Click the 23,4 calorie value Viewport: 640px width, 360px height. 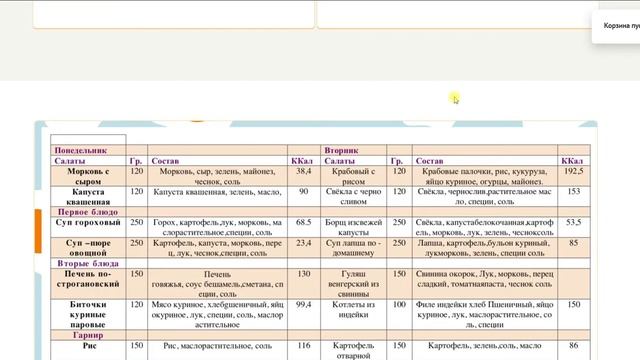coord(304,243)
